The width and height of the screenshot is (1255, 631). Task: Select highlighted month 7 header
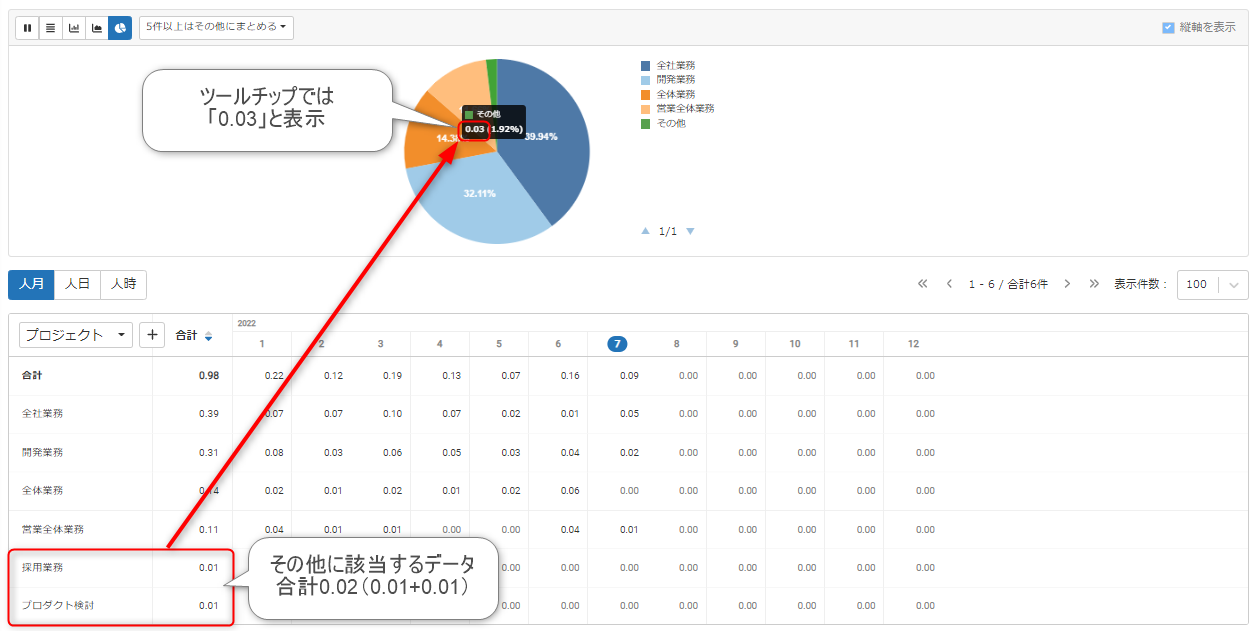[x=618, y=344]
